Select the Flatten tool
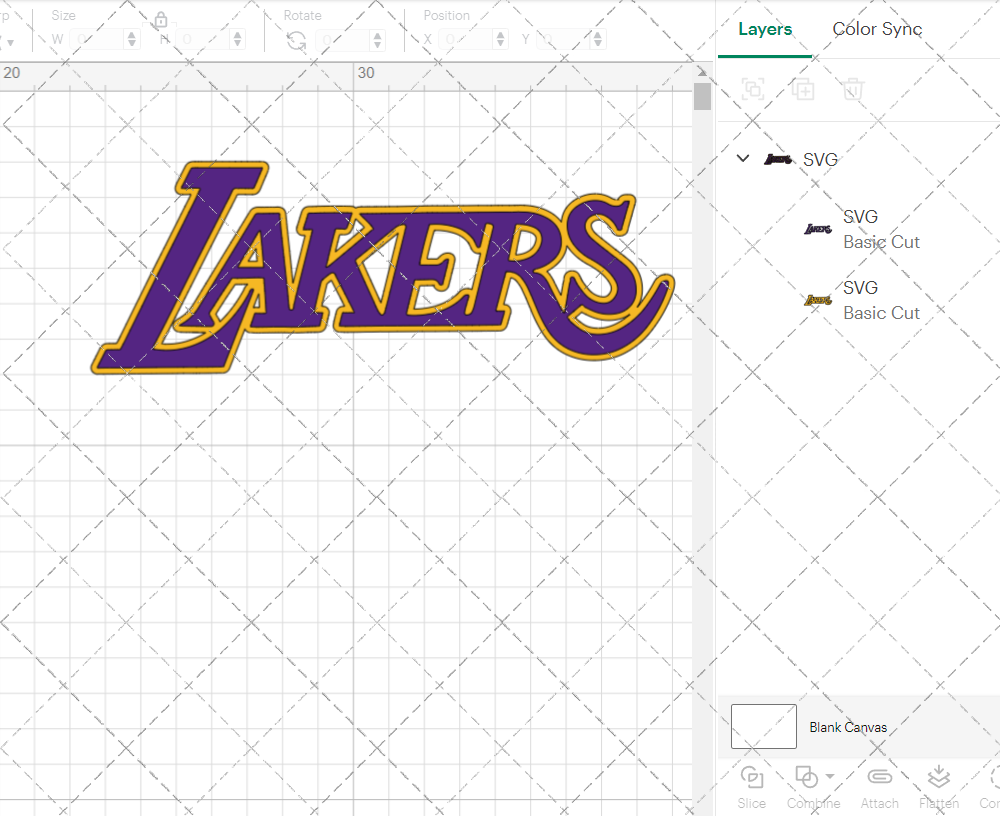Image resolution: width=1000 pixels, height=816 pixels. click(x=938, y=777)
